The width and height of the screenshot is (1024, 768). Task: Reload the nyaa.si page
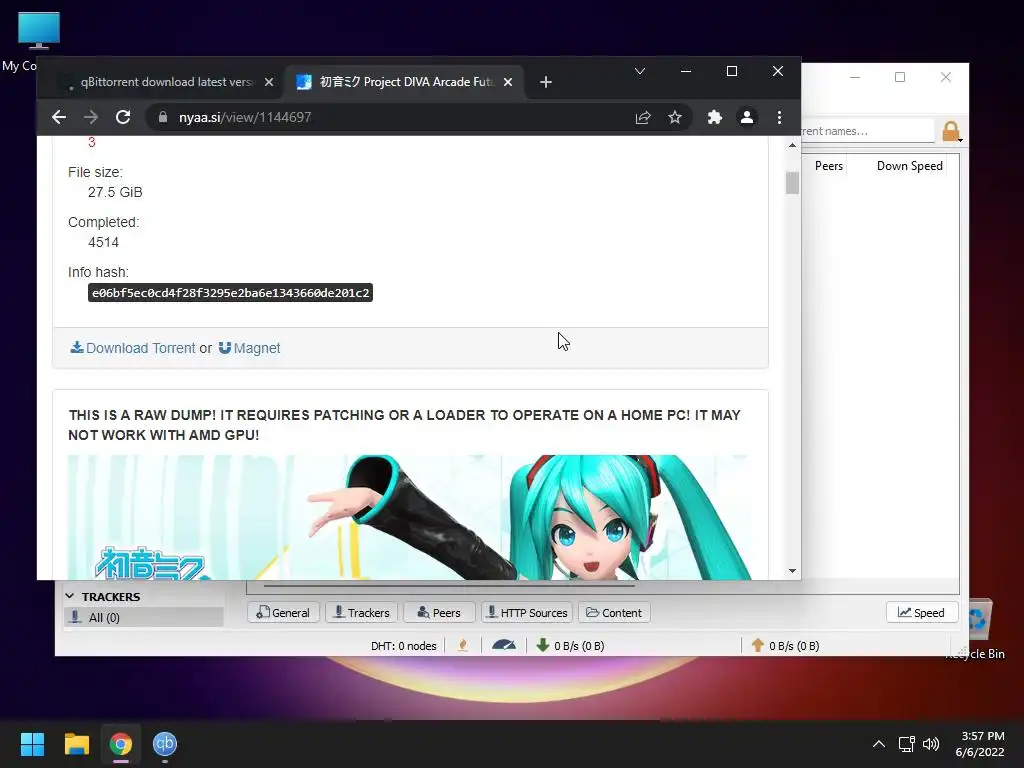[123, 118]
